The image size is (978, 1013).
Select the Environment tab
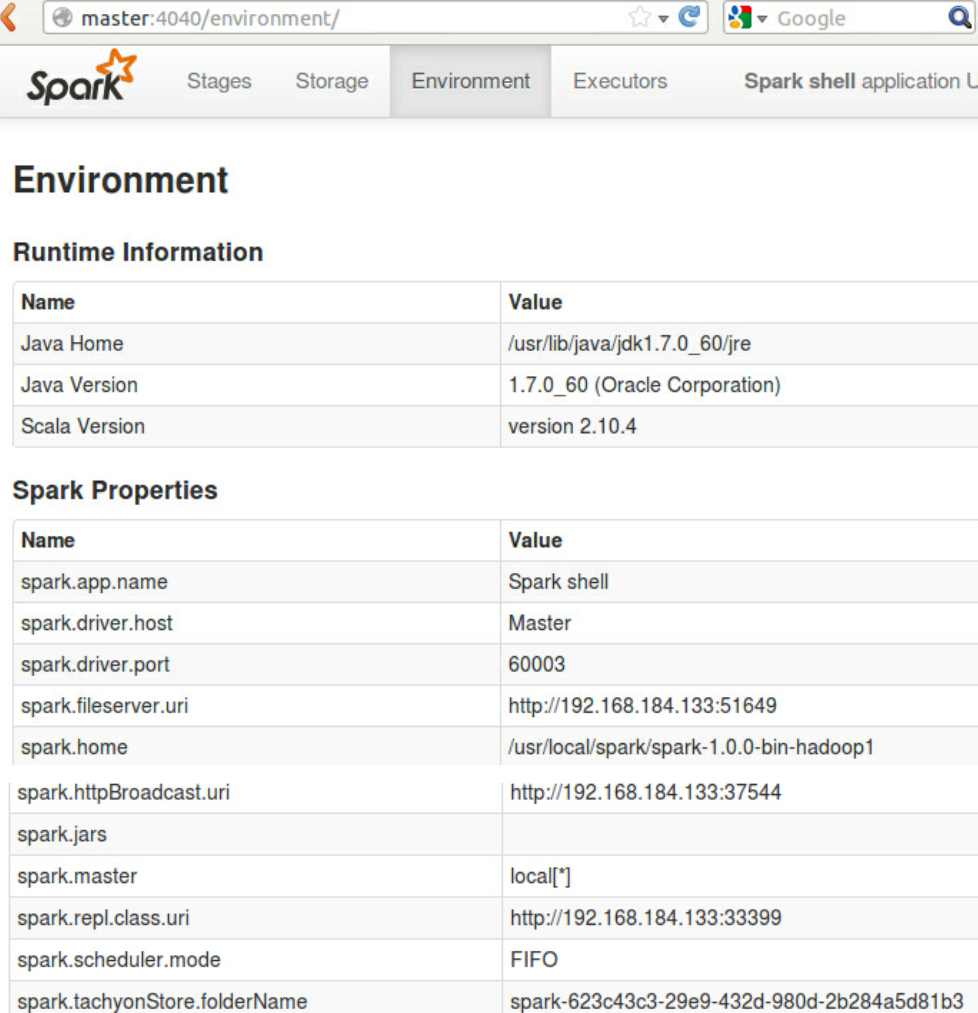(x=471, y=82)
